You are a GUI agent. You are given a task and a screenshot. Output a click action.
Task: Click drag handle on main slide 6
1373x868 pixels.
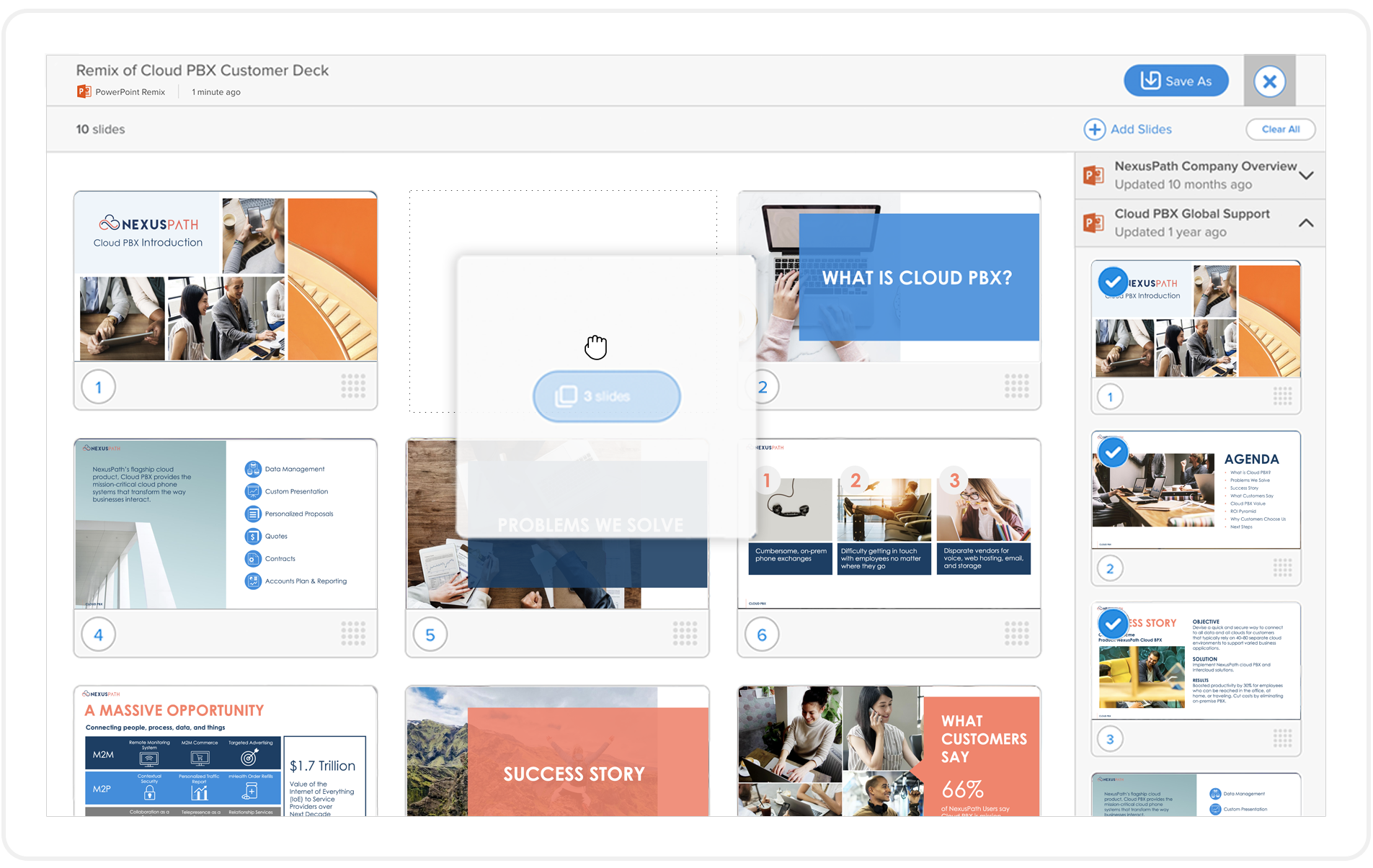[x=1016, y=634]
